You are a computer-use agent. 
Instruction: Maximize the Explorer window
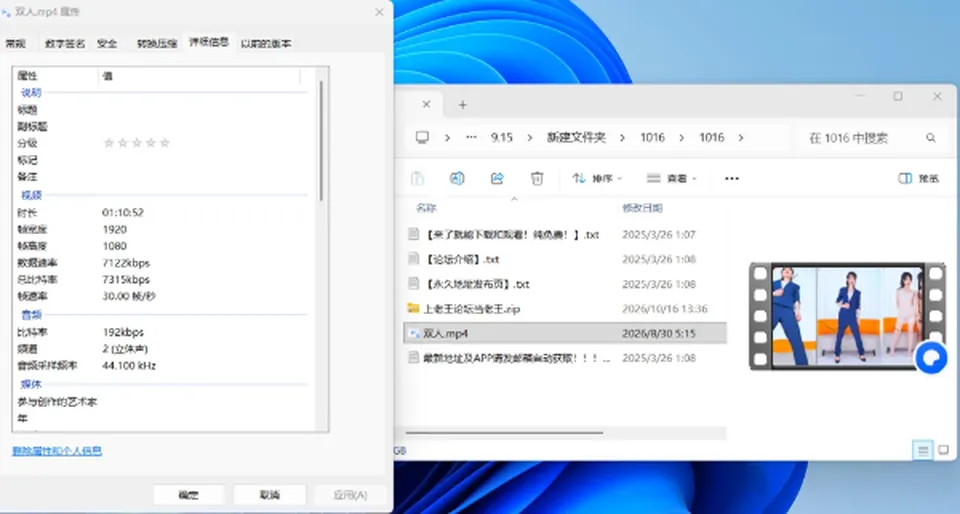[x=898, y=96]
